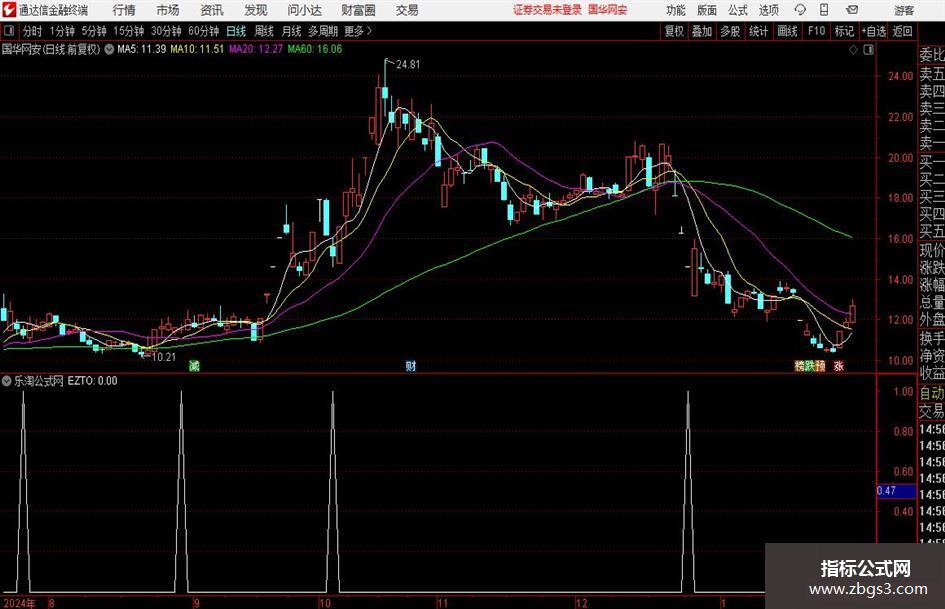The image size is (945, 609).
Task: Click the diamond icon above the chart
Action: [x=853, y=49]
